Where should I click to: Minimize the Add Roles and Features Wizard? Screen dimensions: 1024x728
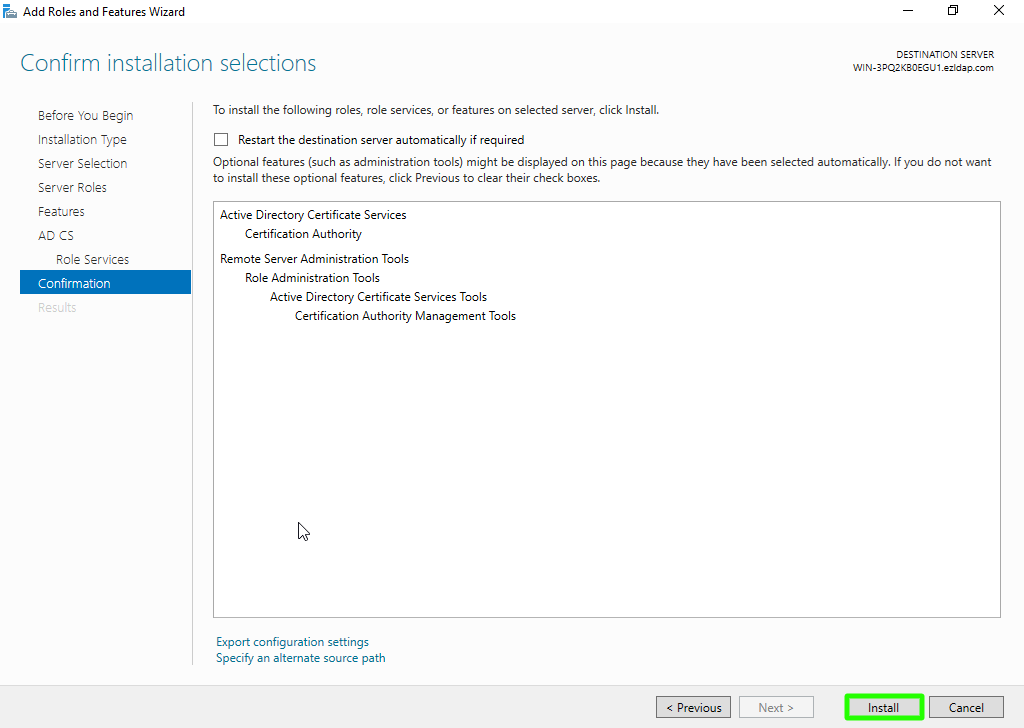(907, 11)
